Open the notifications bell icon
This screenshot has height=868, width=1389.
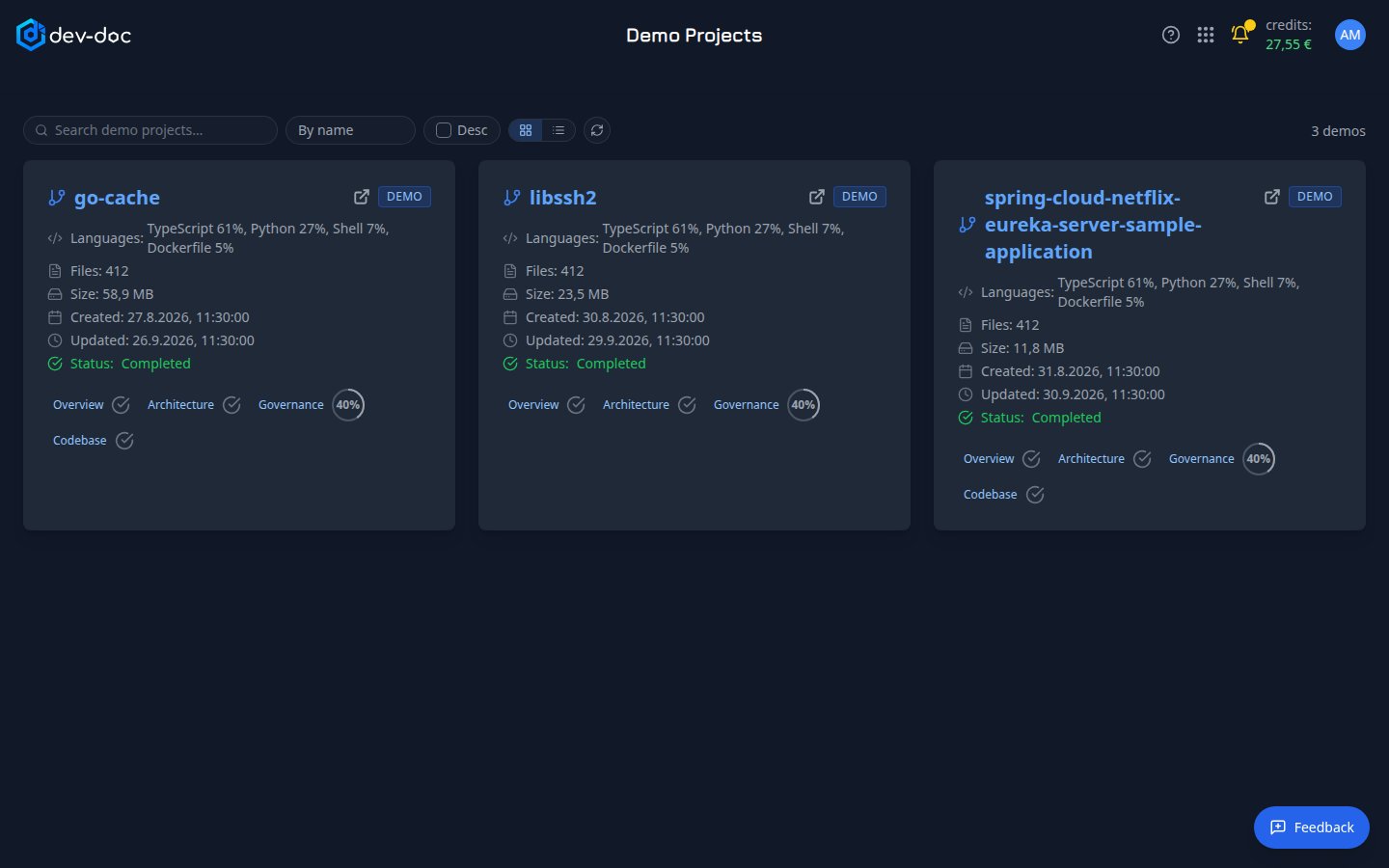pyautogui.click(x=1240, y=35)
